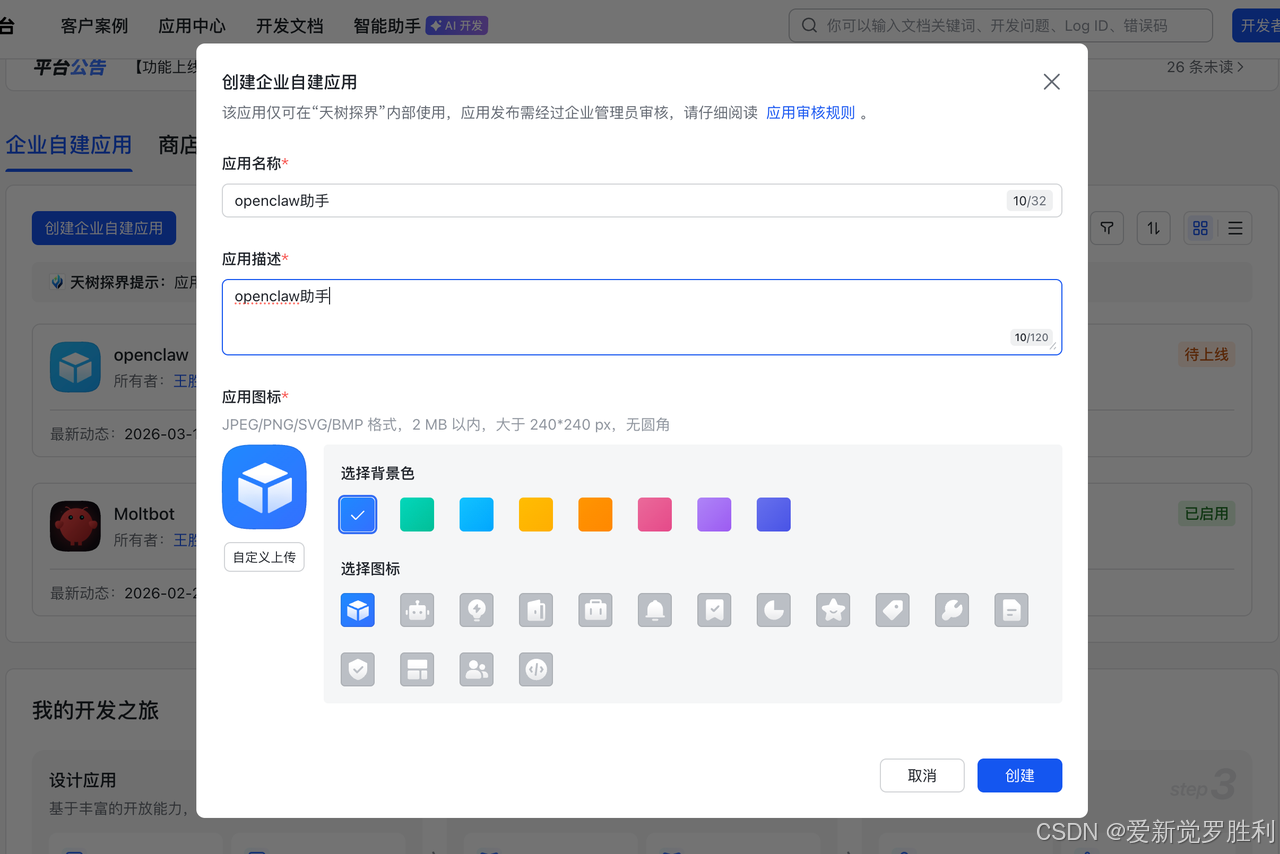Select the document app icon
Image resolution: width=1280 pixels, height=854 pixels.
pos(1012,610)
